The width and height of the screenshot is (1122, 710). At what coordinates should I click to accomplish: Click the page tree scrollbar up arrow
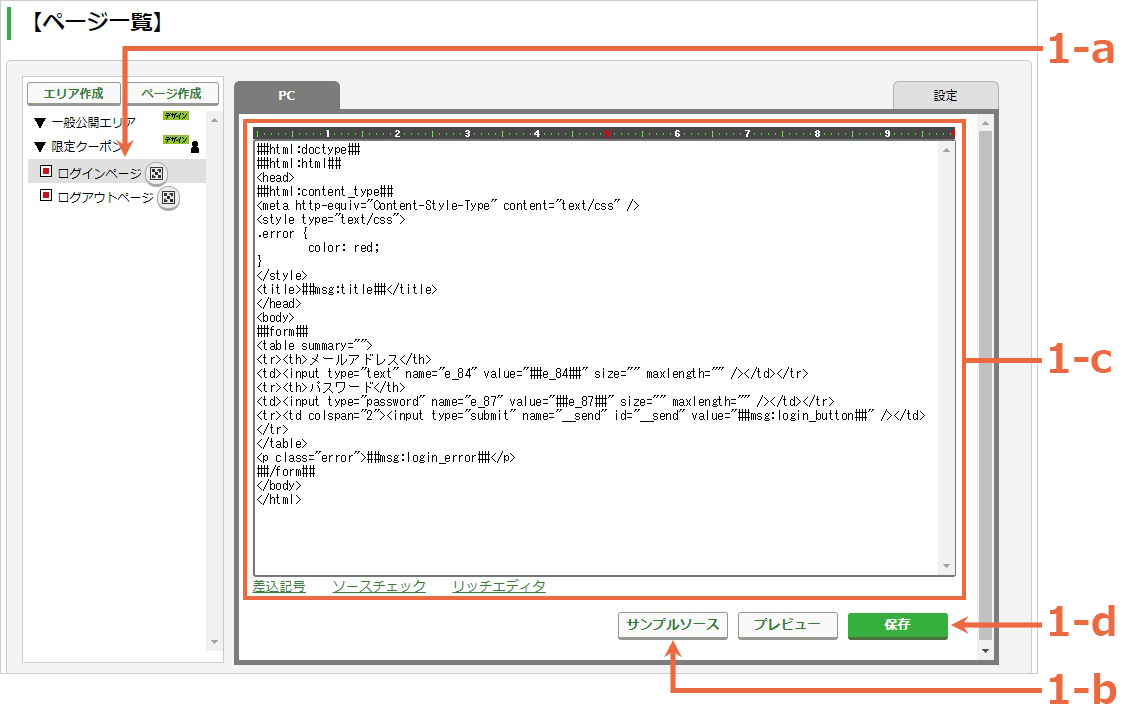(x=214, y=120)
